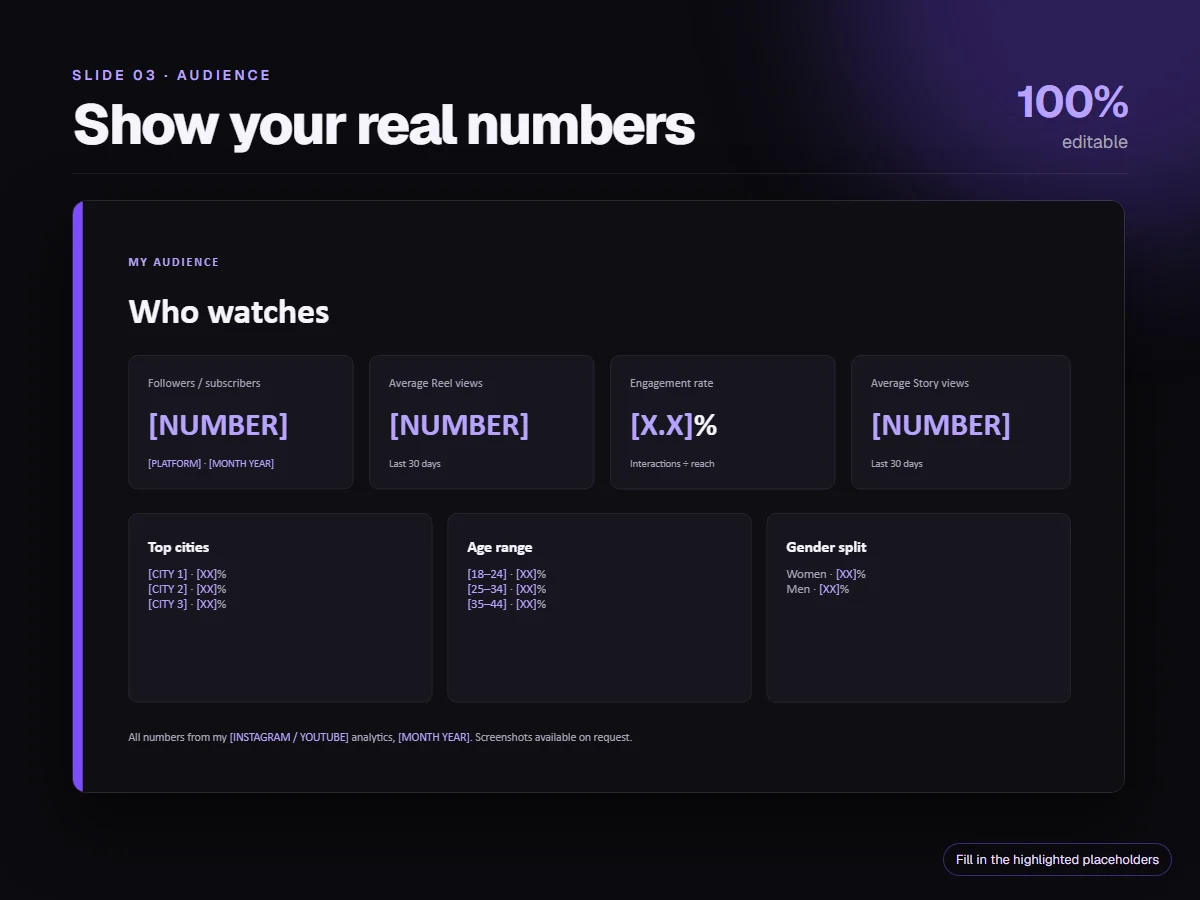Image resolution: width=1200 pixels, height=900 pixels.
Task: Click the [X.X]% engagement rate value
Action: [674, 425]
